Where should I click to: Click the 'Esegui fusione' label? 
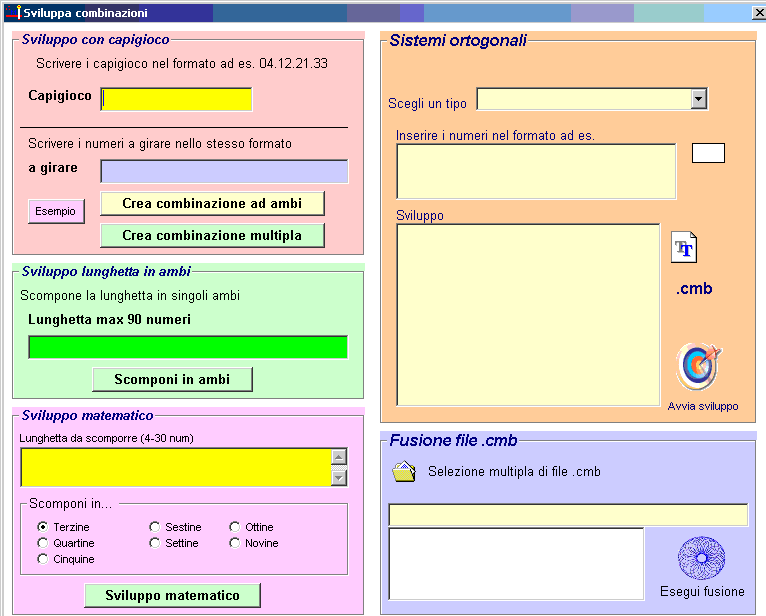click(x=702, y=592)
